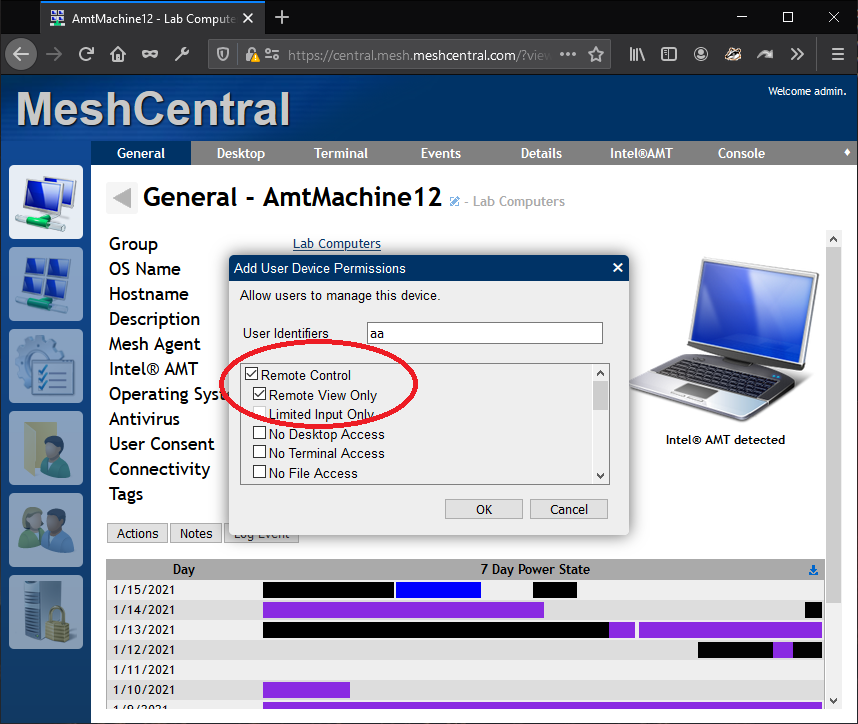
Task: Toggle Limited Input Only checkbox
Action: 260,413
